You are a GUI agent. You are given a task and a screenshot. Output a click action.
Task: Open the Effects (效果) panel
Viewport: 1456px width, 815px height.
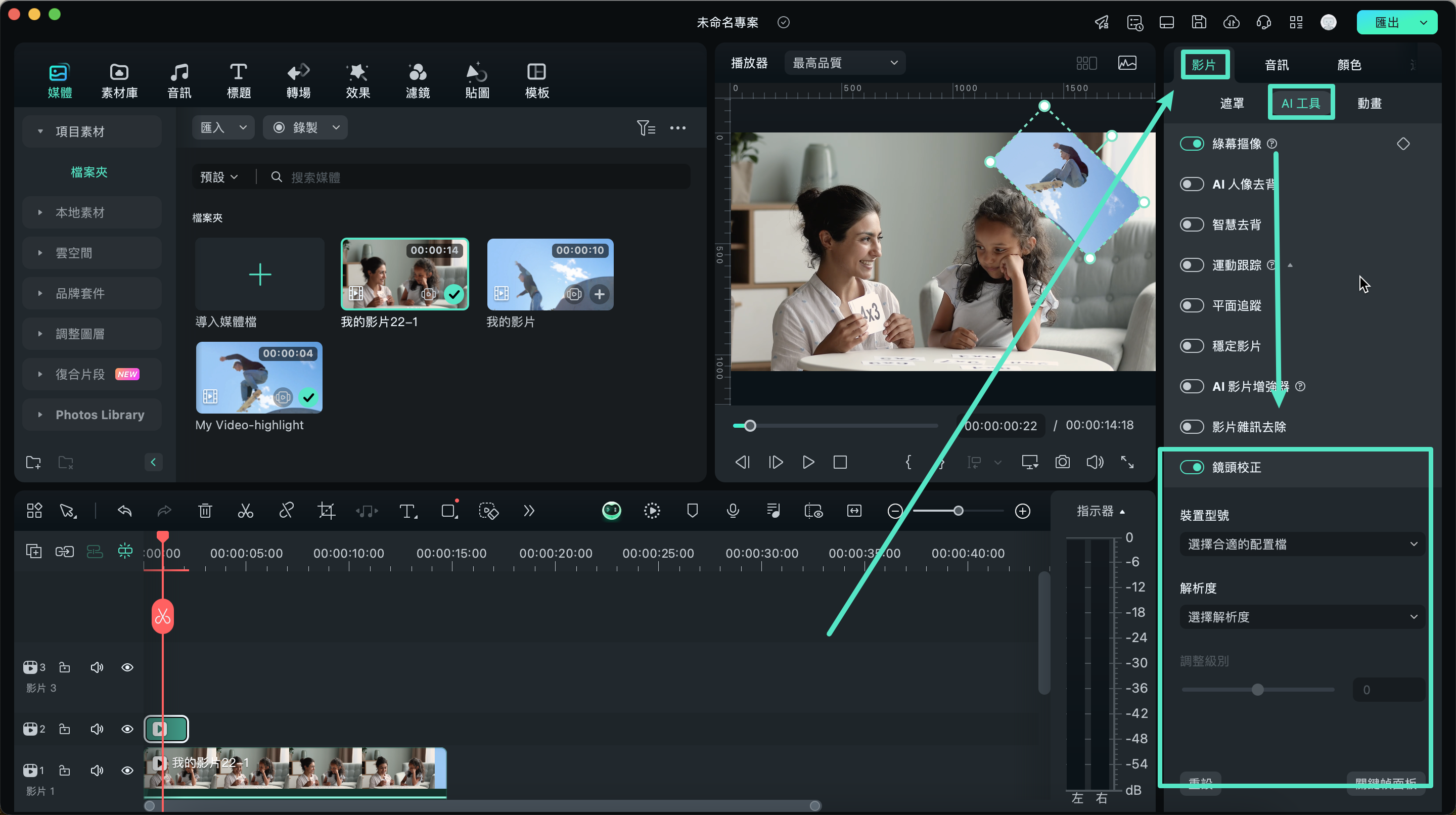point(358,81)
